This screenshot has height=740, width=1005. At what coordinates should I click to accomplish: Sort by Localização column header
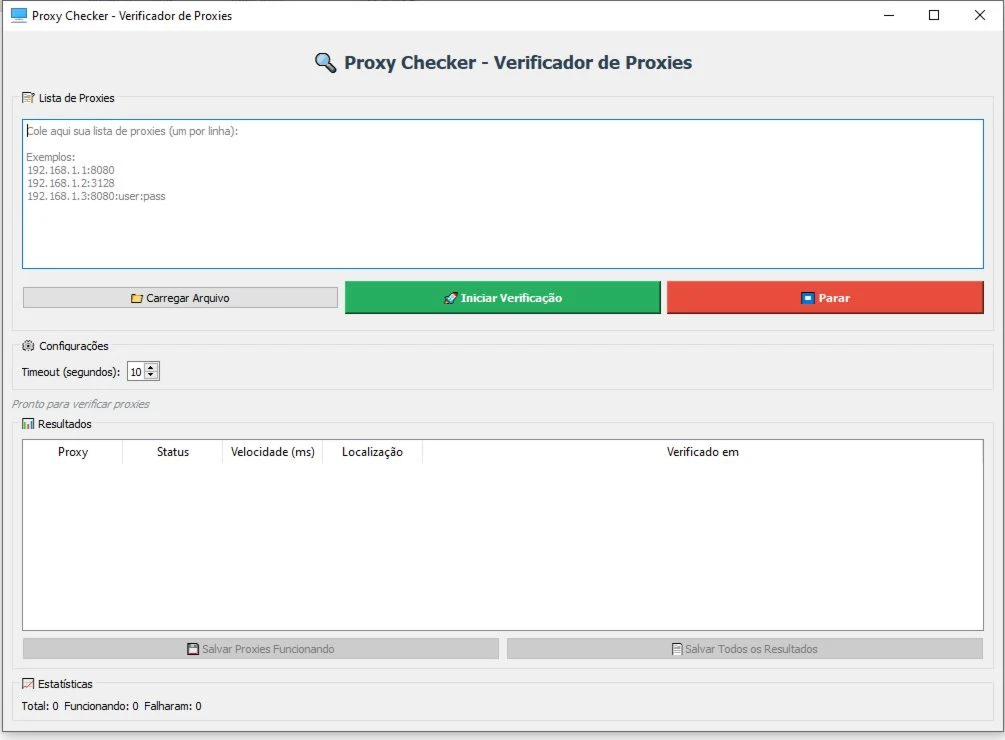coord(372,452)
